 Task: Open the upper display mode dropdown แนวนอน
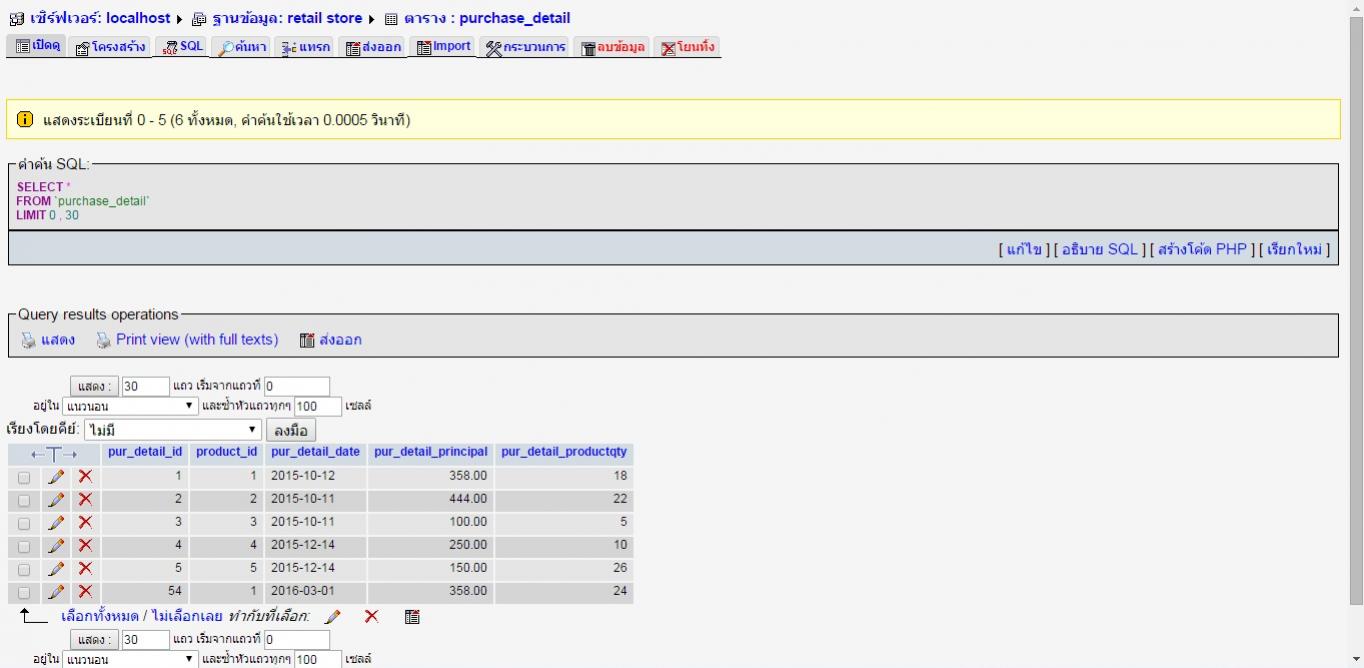130,406
